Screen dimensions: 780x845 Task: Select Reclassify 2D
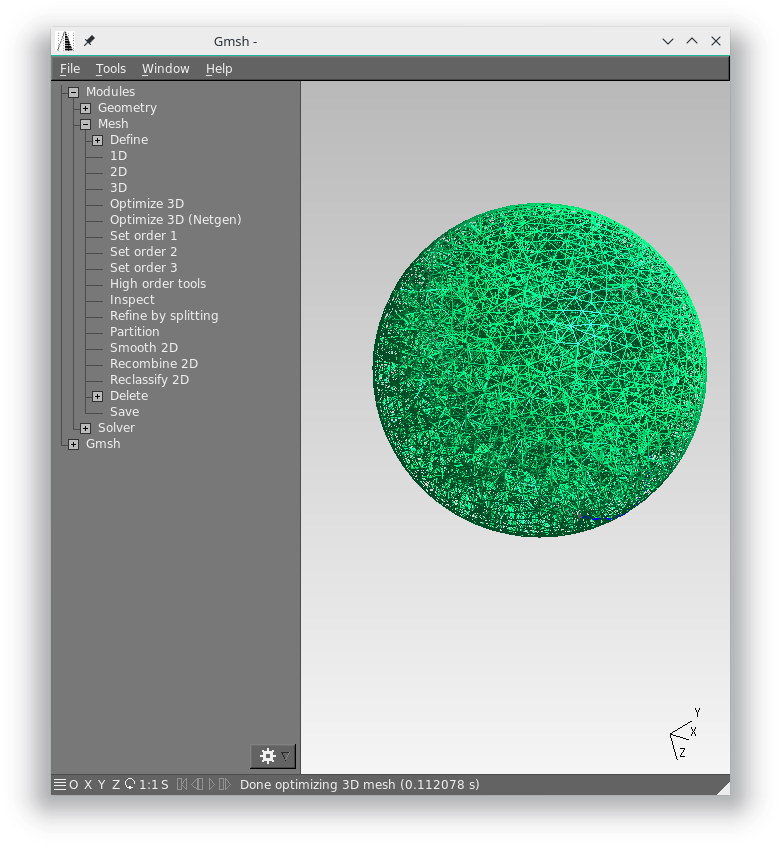coord(149,380)
